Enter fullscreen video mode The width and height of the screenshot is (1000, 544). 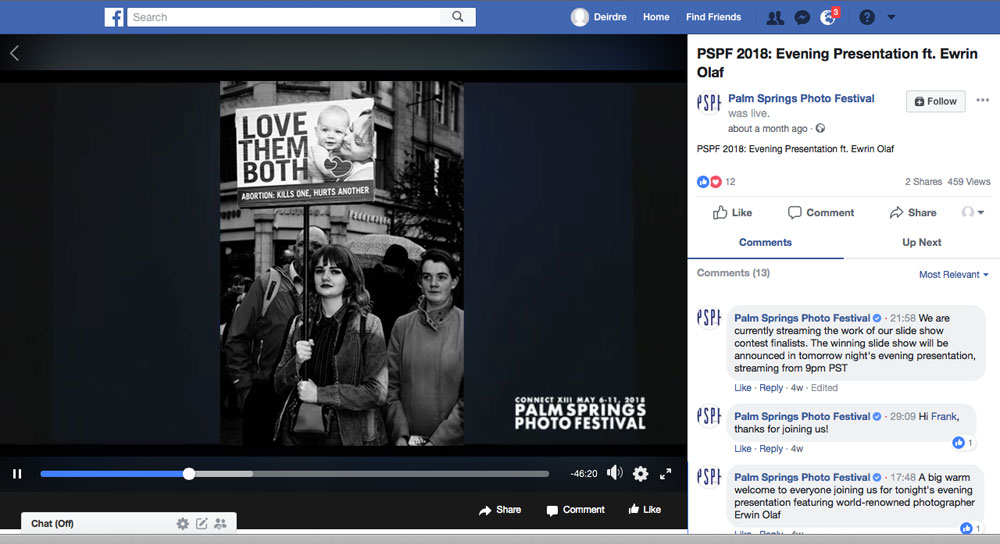pyautogui.click(x=666, y=474)
